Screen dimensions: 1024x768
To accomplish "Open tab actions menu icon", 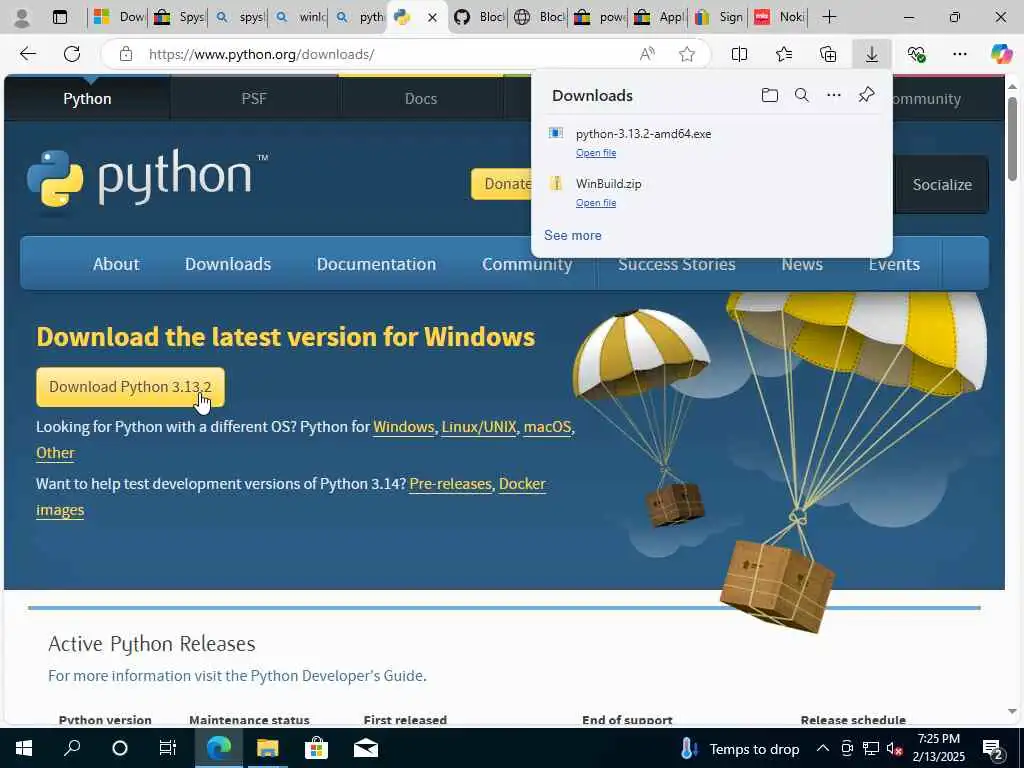I will pos(59,18).
